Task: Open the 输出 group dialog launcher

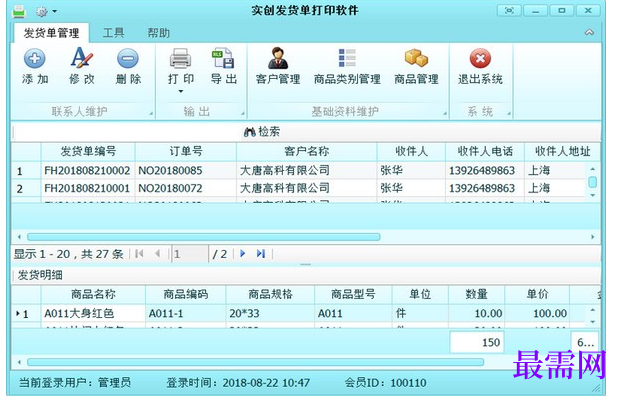Action: click(x=242, y=114)
